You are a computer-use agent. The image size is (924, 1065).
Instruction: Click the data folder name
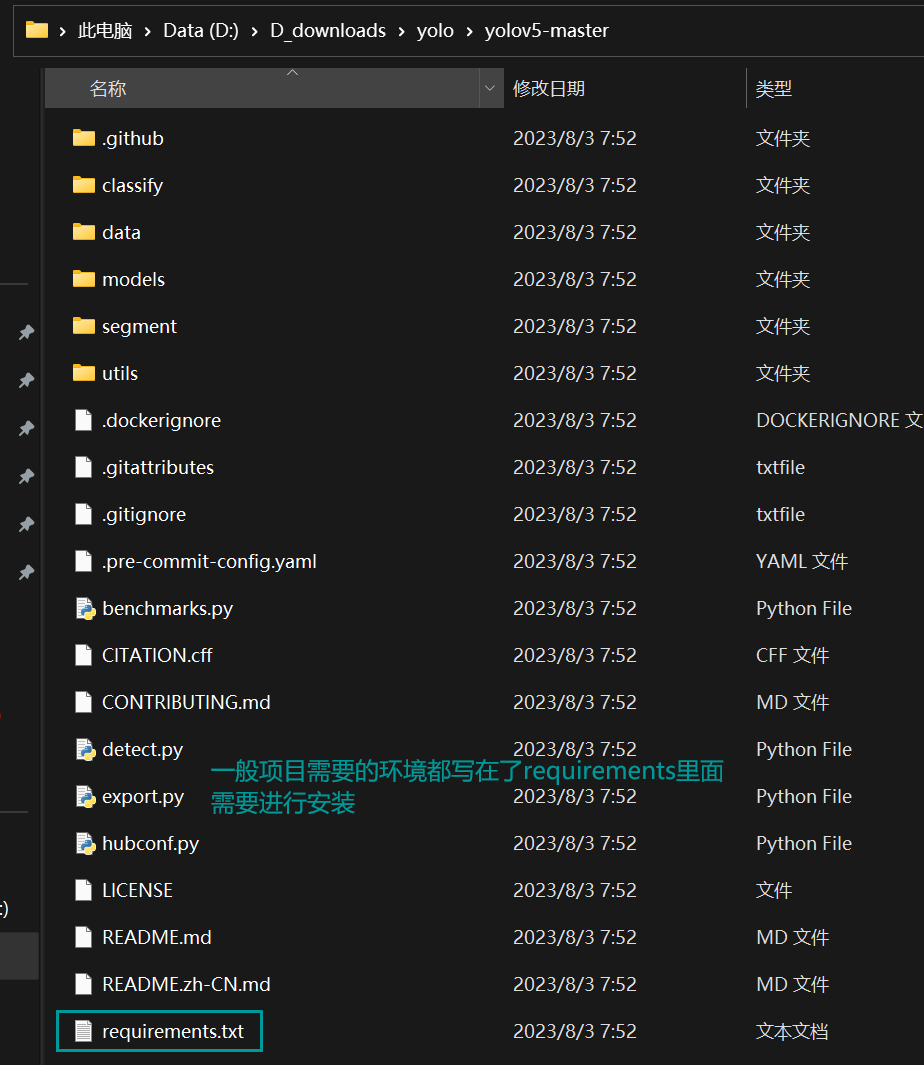point(122,232)
